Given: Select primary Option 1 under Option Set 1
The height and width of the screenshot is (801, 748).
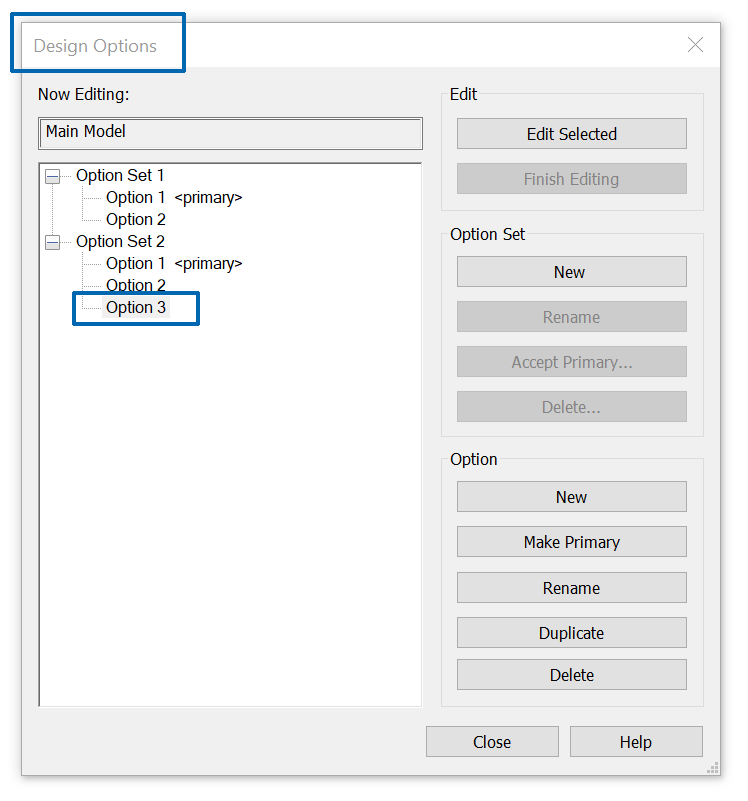Looking at the screenshot, I should tap(136, 198).
